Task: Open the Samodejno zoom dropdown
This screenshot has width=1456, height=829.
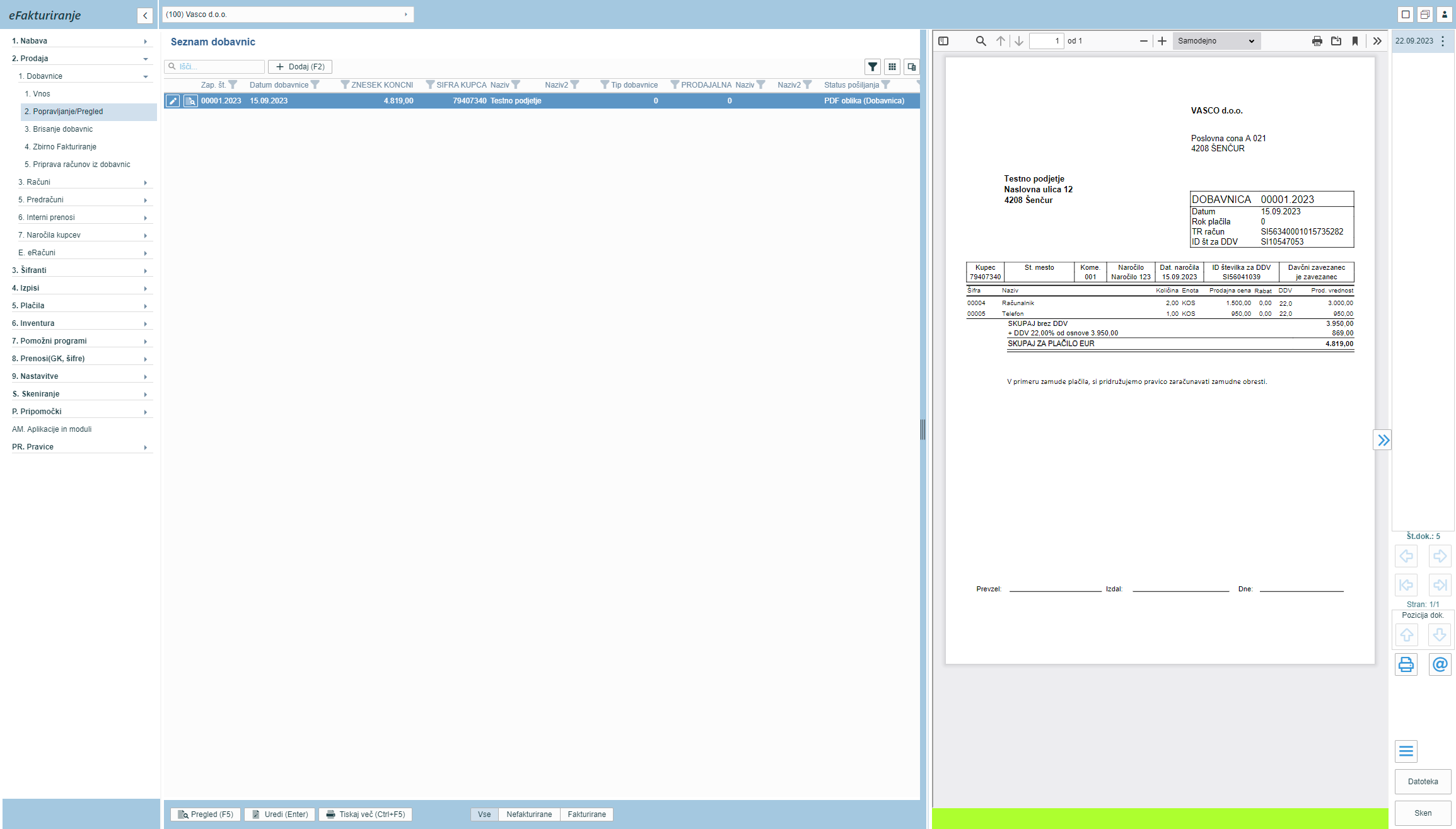Action: click(1216, 41)
